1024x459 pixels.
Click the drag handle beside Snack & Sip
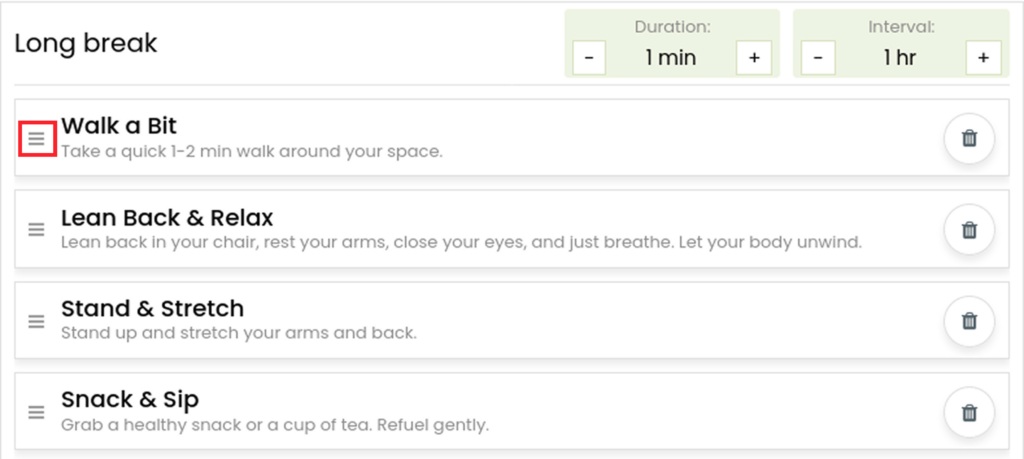tap(37, 412)
